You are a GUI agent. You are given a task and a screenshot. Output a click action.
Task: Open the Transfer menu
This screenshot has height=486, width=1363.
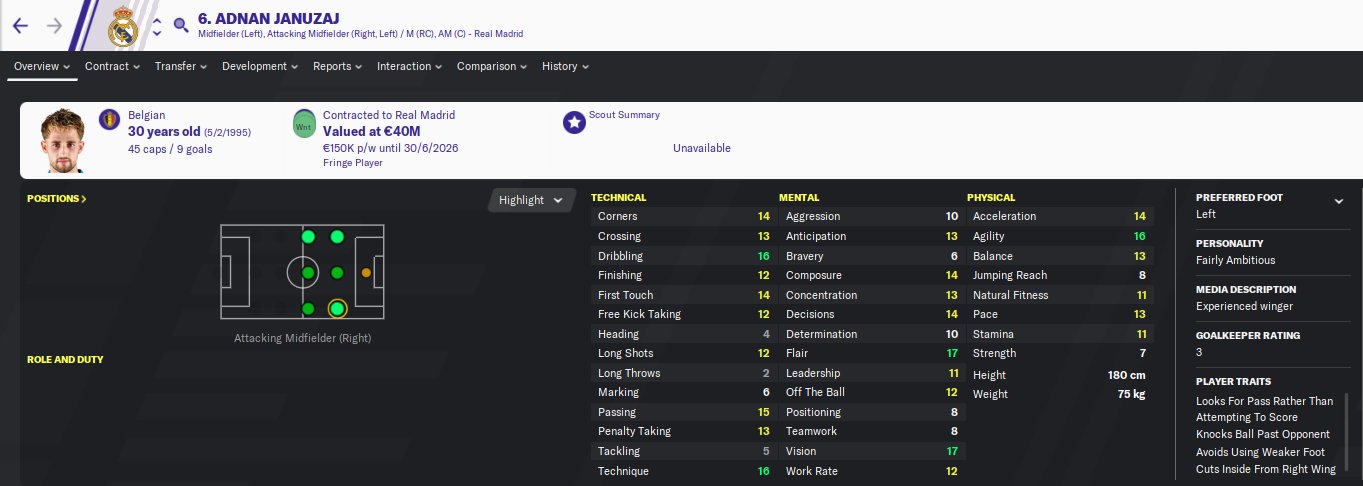tap(180, 67)
